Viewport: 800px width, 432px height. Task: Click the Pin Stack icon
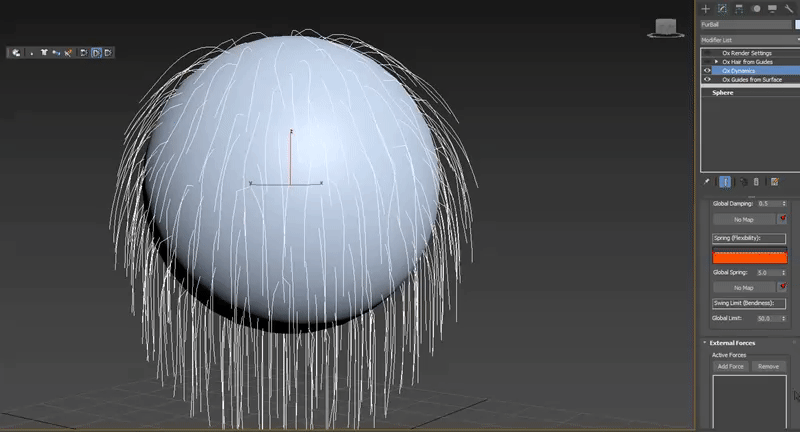coord(707,182)
